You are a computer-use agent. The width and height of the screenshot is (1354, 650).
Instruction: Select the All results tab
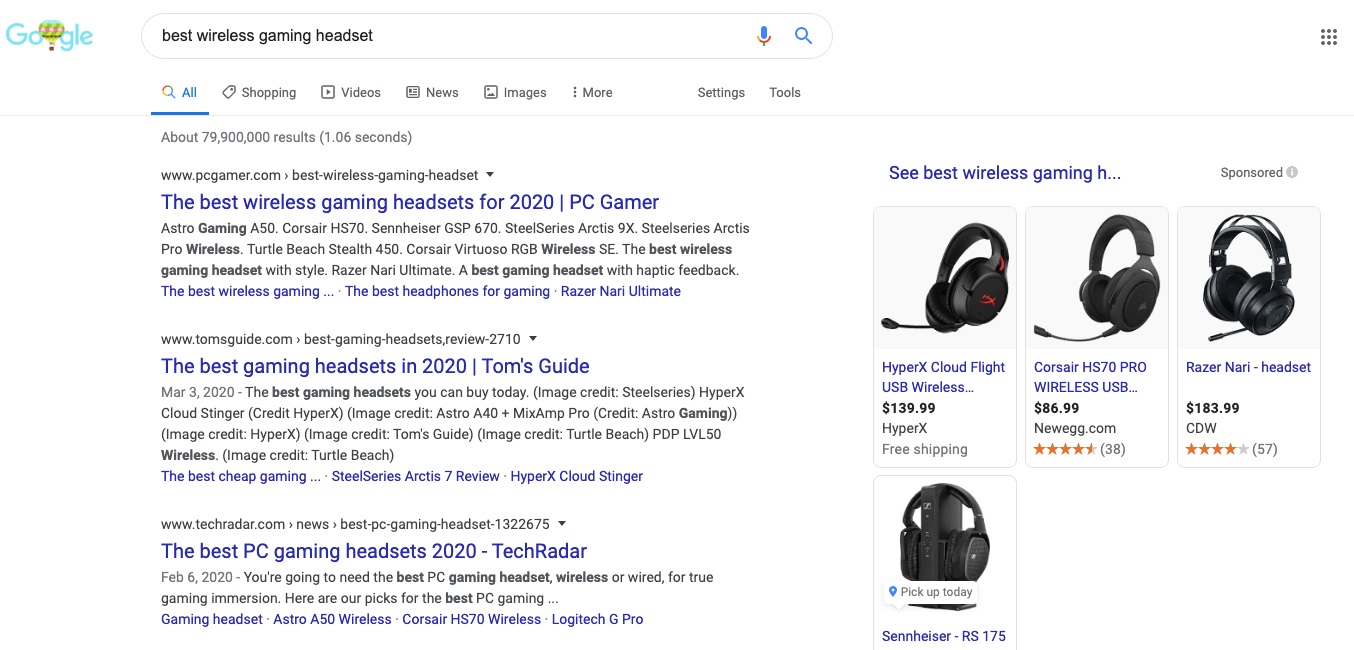click(x=180, y=92)
